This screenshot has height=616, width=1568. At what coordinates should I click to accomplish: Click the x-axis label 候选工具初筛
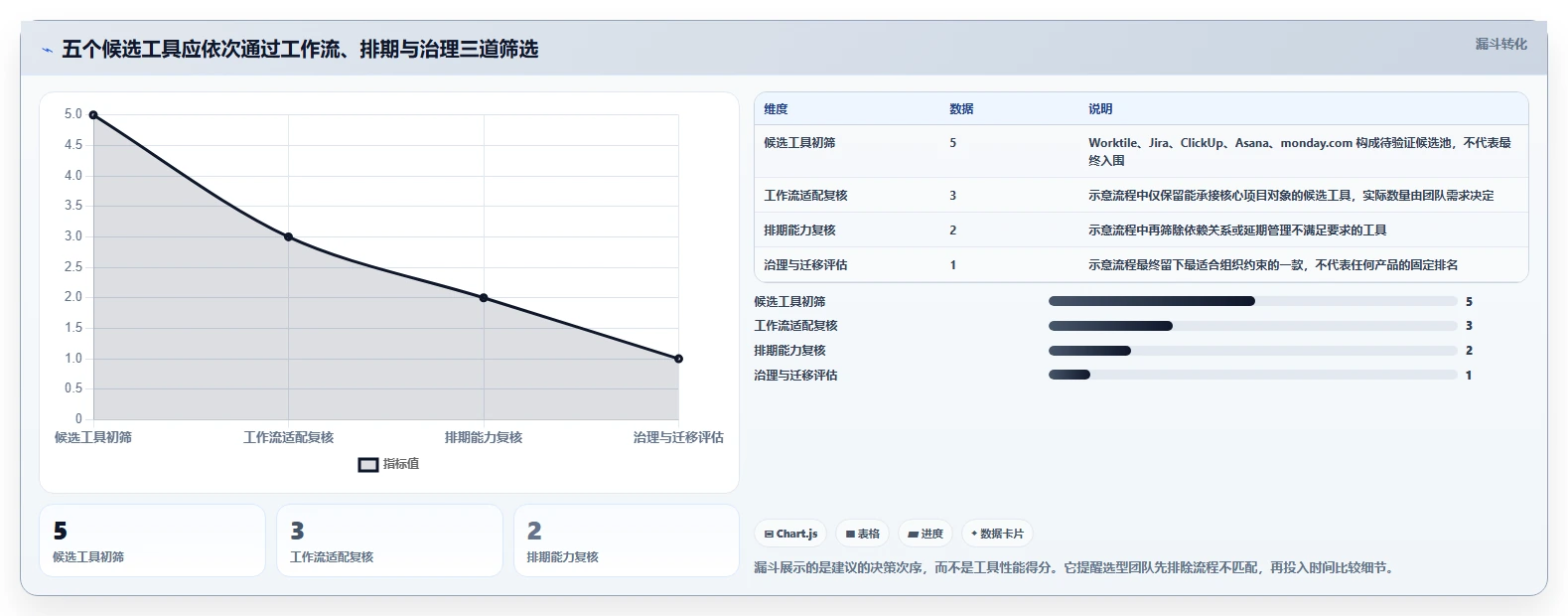93,437
